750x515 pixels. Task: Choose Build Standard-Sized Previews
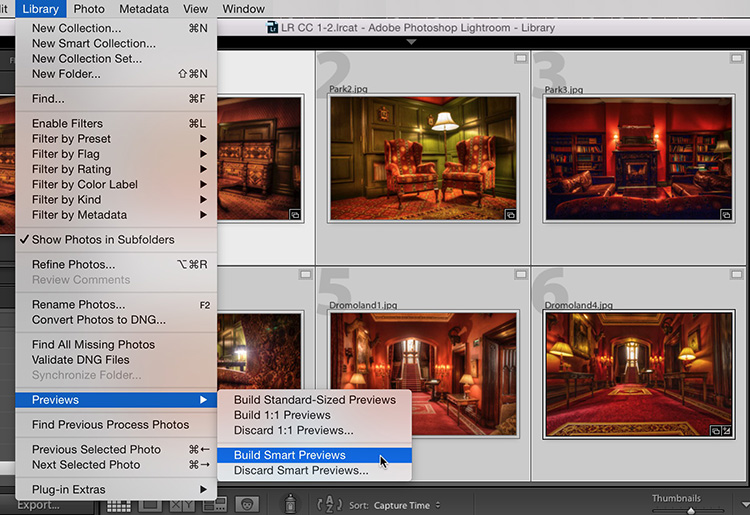(314, 400)
